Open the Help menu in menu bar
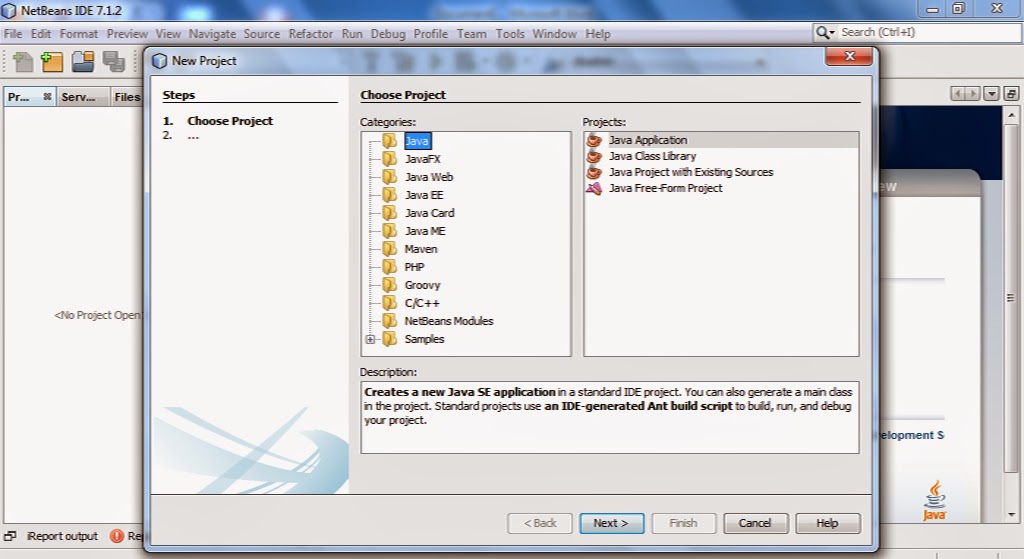This screenshot has width=1024, height=559. [x=598, y=33]
